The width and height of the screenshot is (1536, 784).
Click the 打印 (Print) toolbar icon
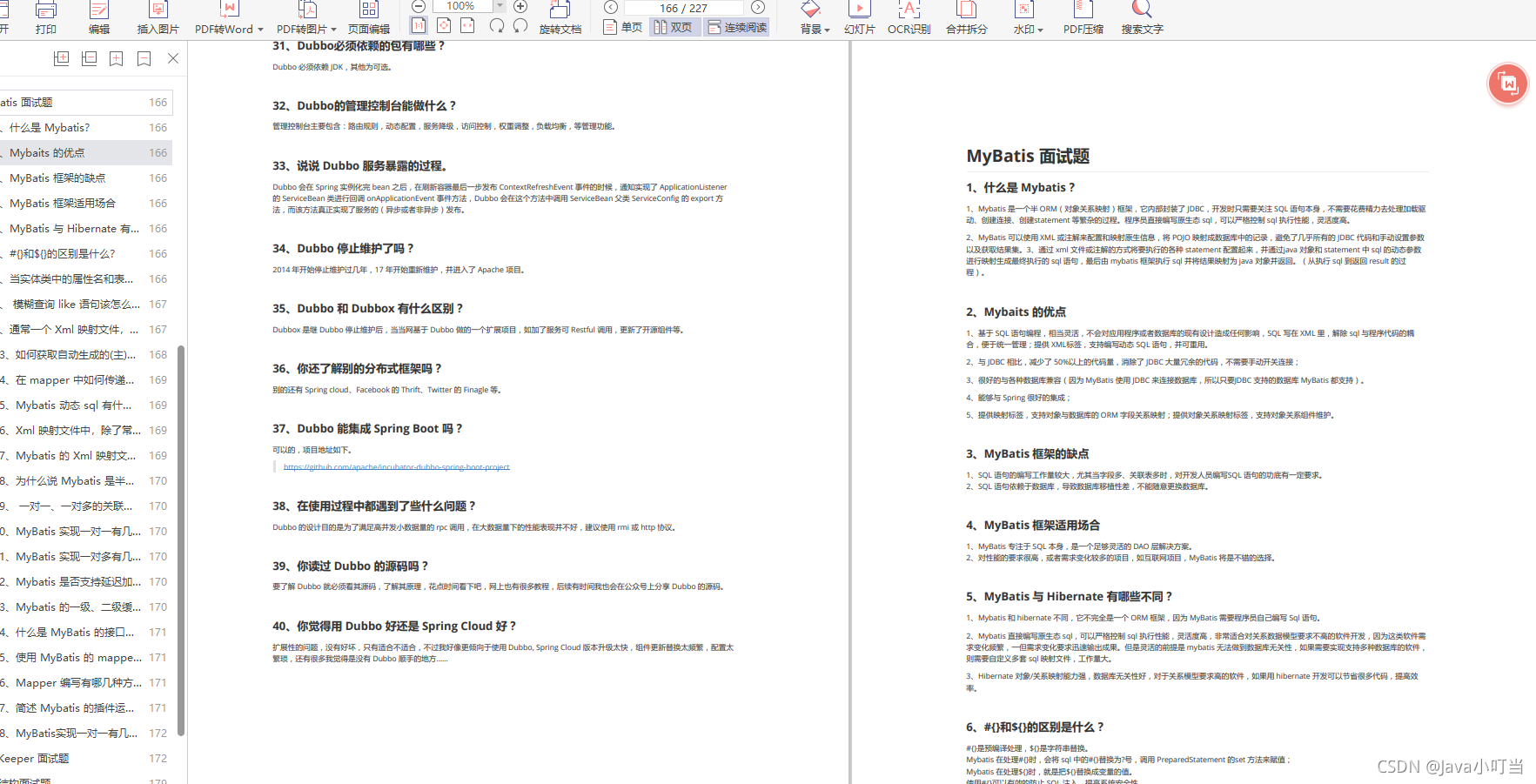(x=46, y=10)
